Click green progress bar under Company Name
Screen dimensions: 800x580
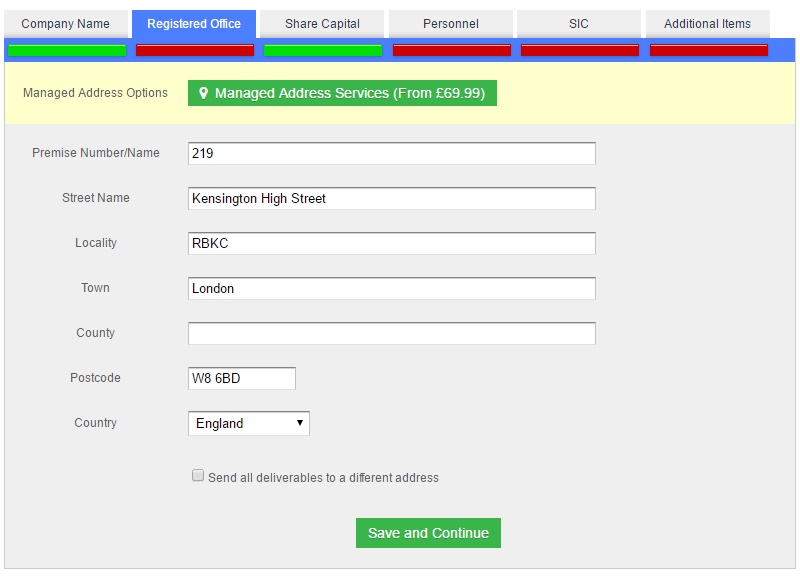pyautogui.click(x=66, y=50)
